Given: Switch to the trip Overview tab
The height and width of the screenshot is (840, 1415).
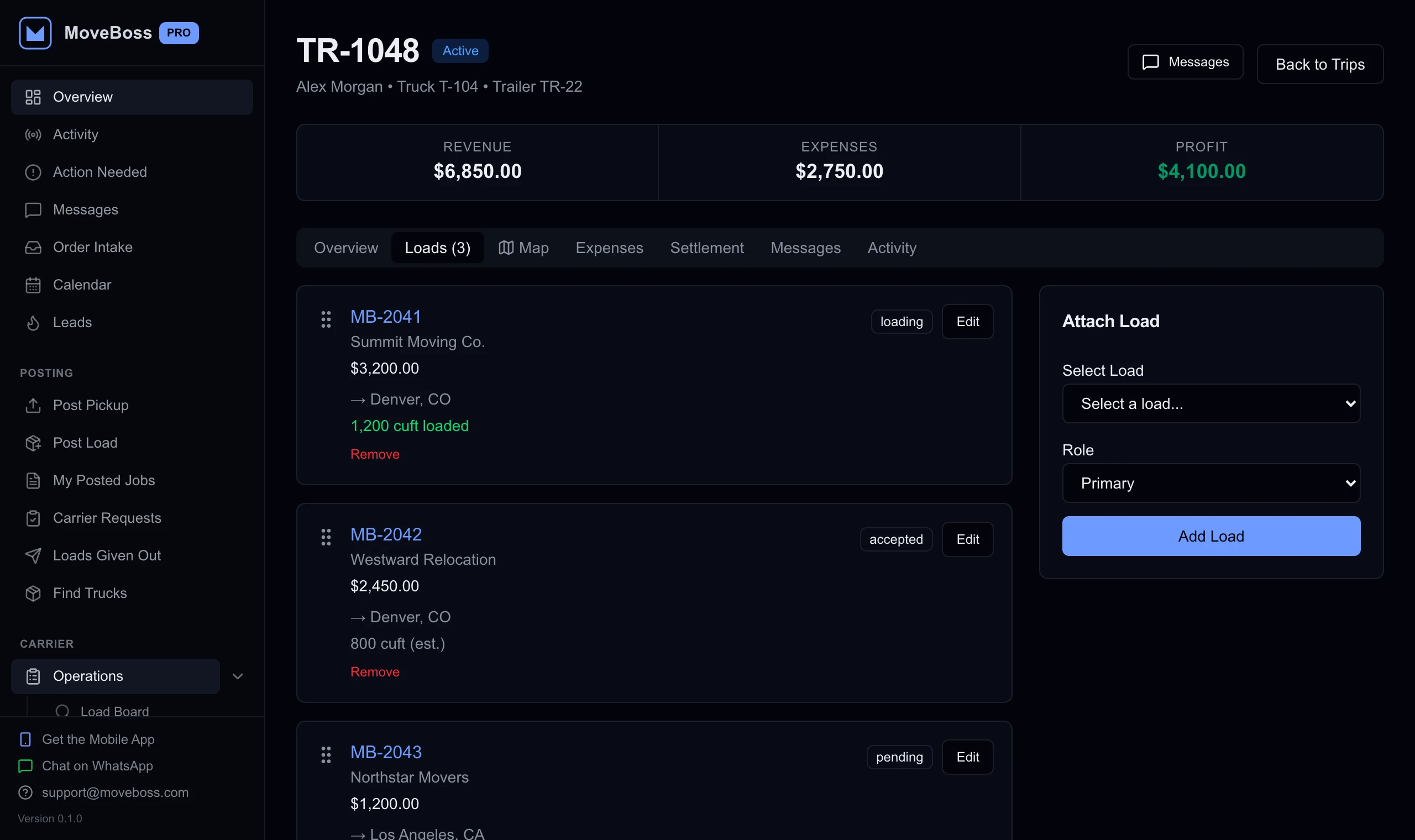Looking at the screenshot, I should (x=346, y=248).
